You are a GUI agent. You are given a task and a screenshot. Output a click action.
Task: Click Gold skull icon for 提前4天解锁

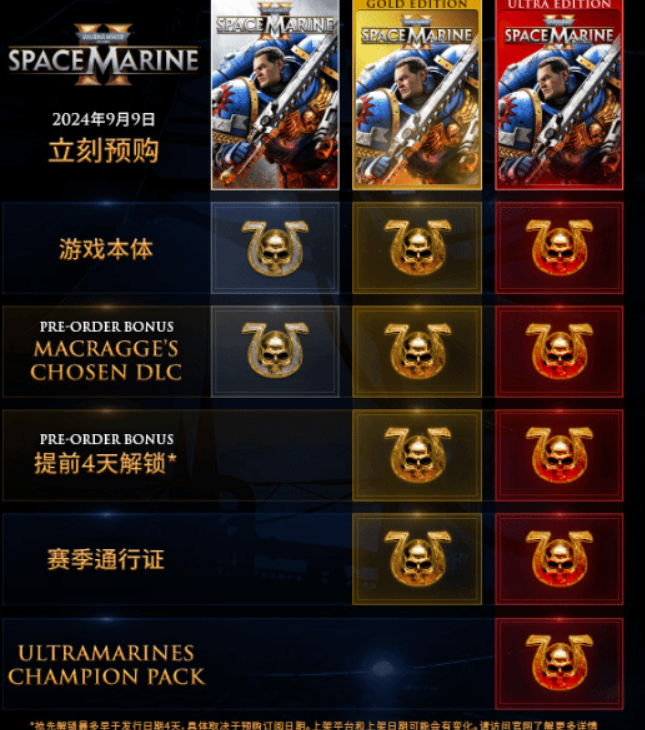pyautogui.click(x=417, y=454)
